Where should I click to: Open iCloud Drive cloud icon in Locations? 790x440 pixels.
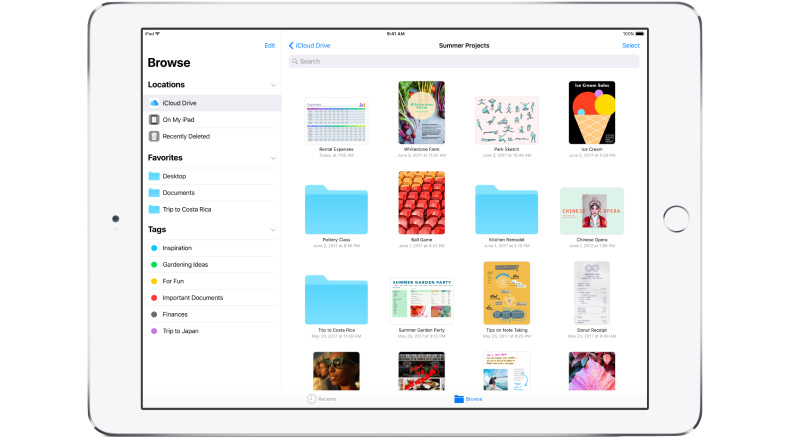(154, 103)
